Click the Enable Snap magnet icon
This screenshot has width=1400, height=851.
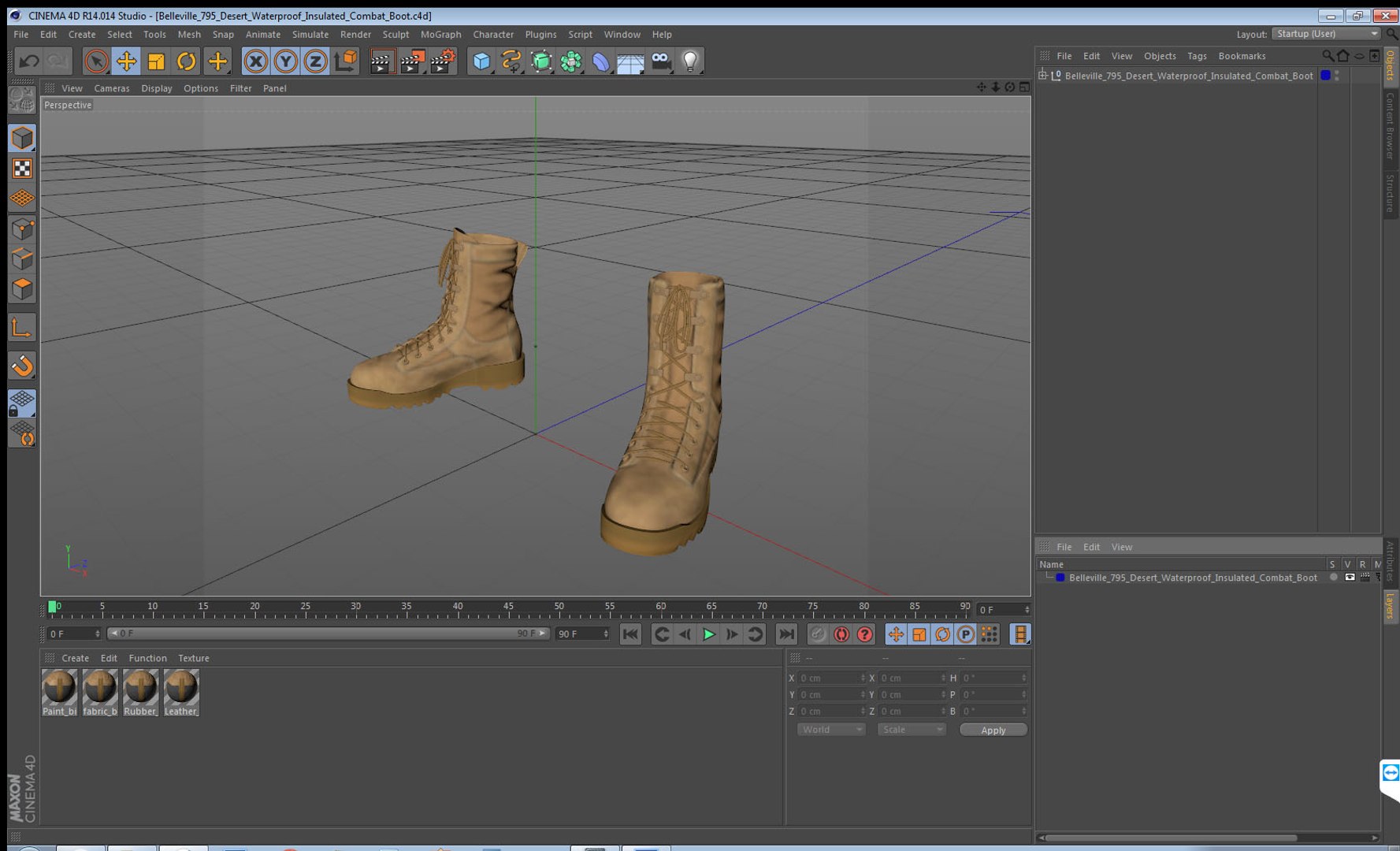coord(22,365)
